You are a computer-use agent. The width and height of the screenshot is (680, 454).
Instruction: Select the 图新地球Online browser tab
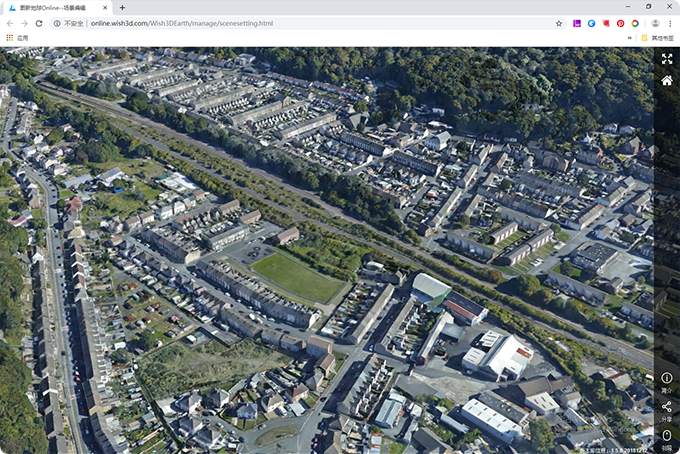[58, 8]
